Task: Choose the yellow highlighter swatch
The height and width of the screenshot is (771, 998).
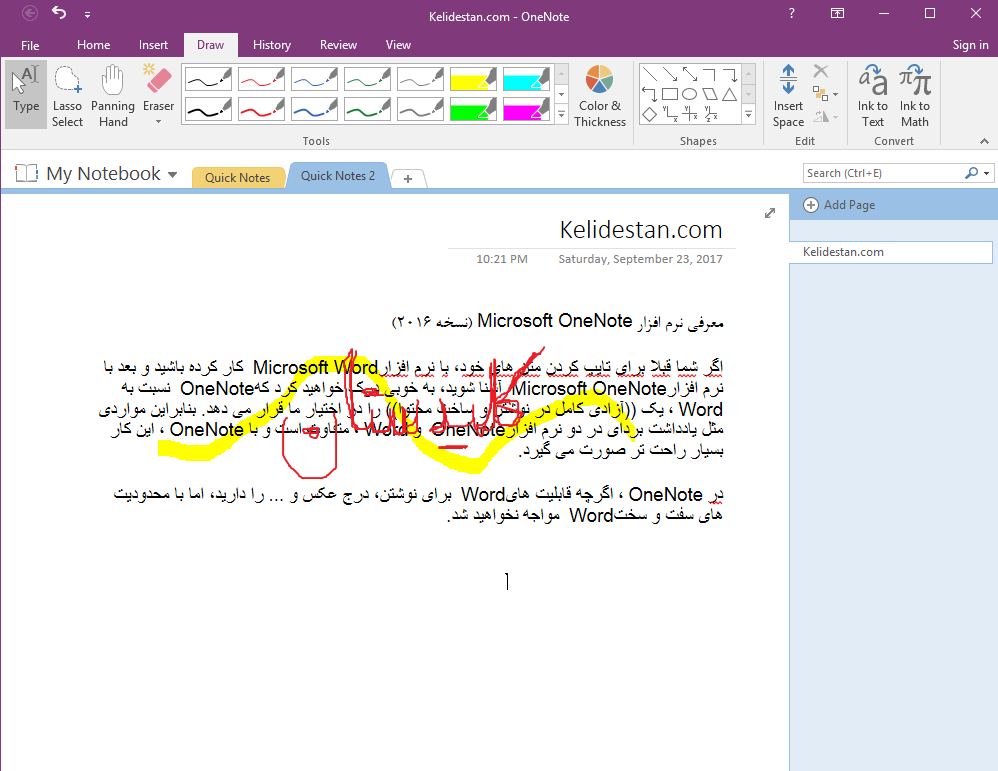Action: pyautogui.click(x=472, y=79)
